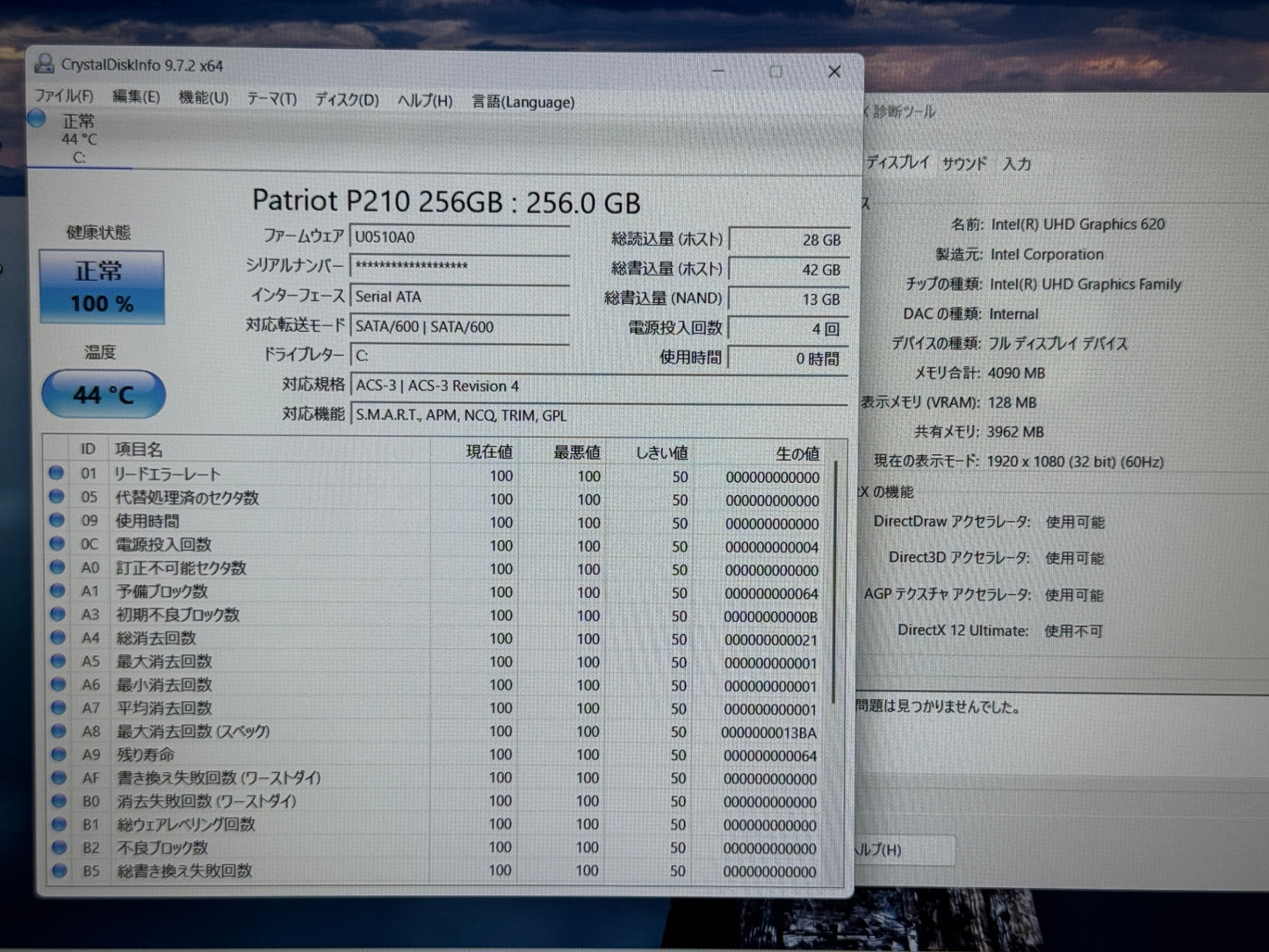Image resolution: width=1269 pixels, height=952 pixels.
Task: Click the drive letter field C:
Action: 459,356
